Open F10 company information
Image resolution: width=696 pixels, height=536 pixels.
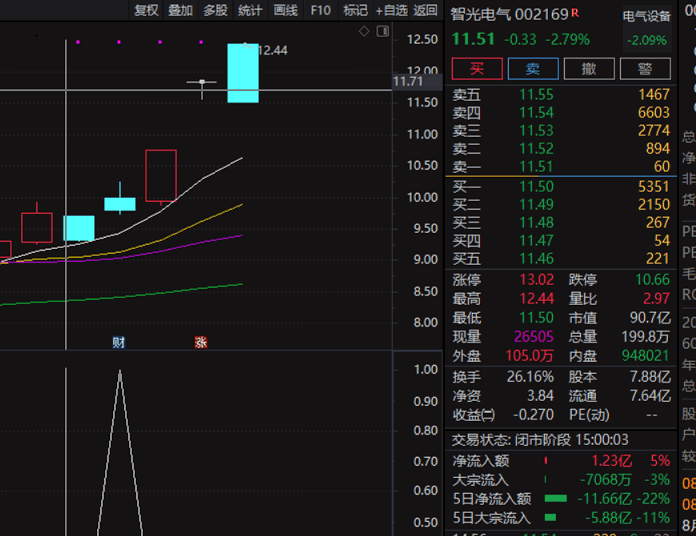pos(320,10)
